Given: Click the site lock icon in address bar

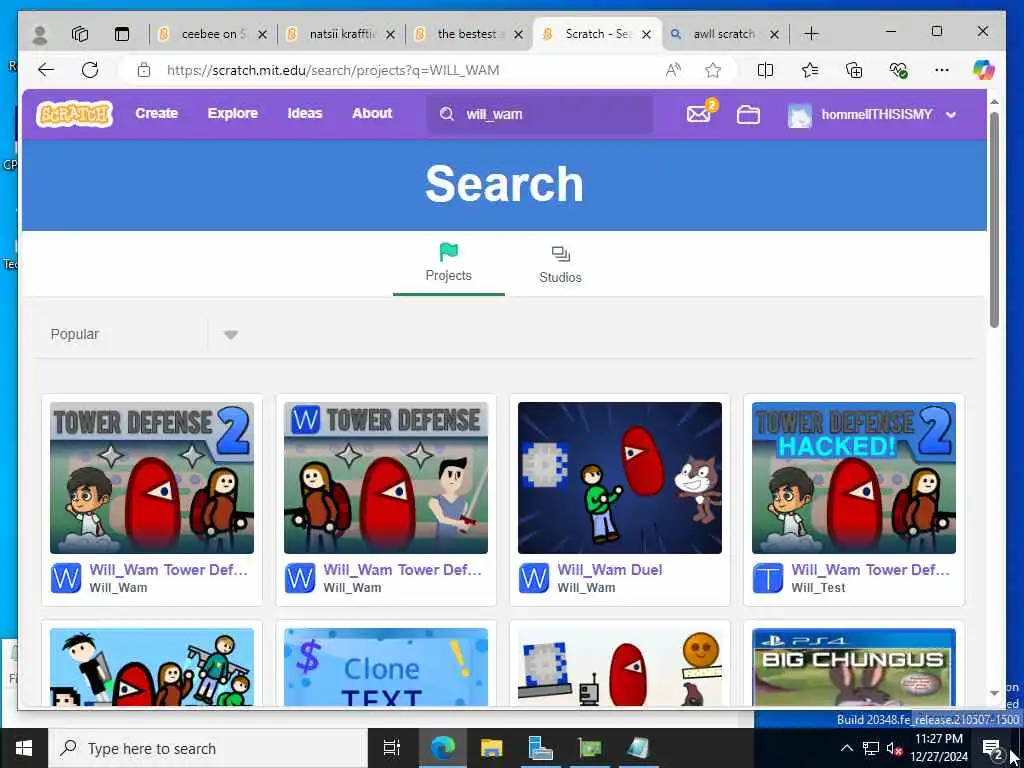Looking at the screenshot, I should (x=144, y=70).
